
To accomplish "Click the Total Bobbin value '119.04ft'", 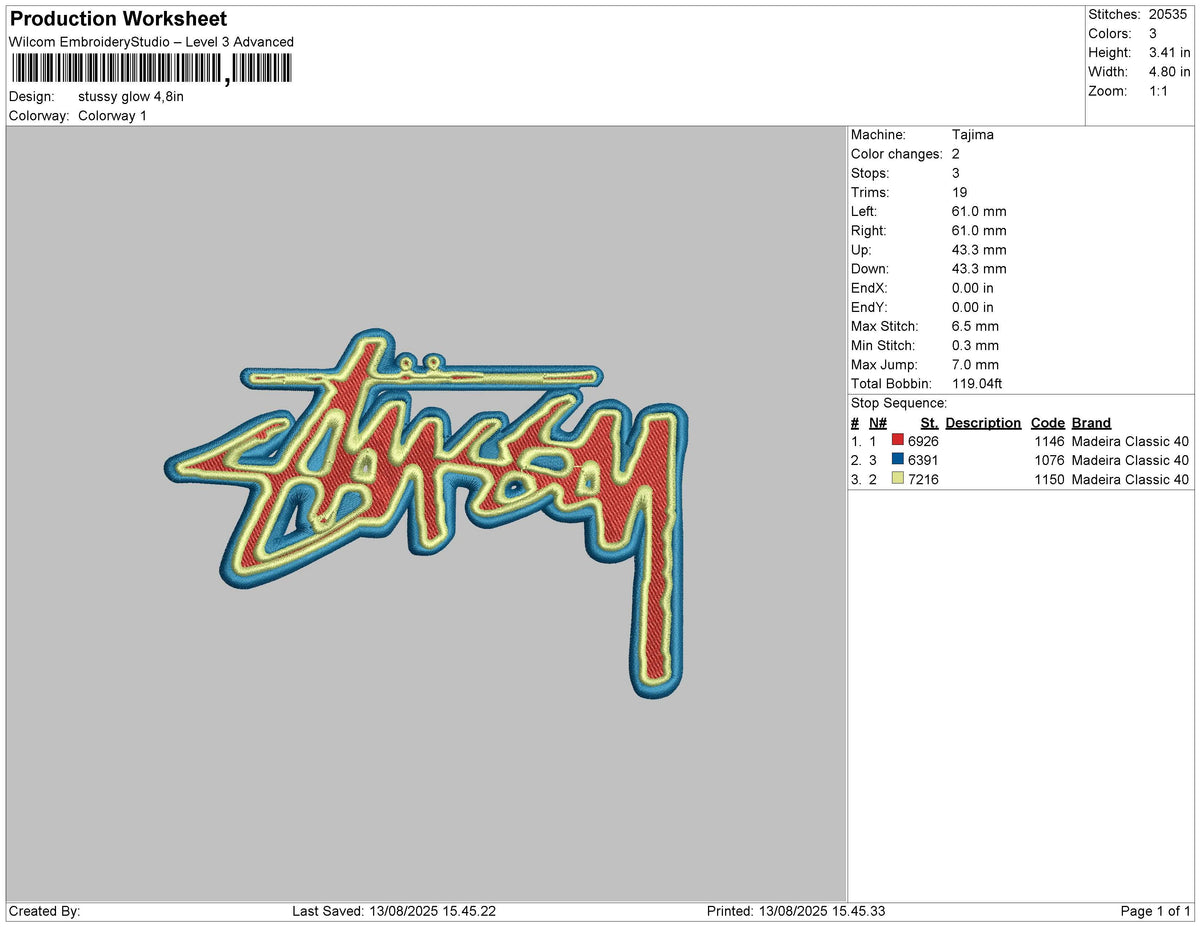I will coord(977,384).
